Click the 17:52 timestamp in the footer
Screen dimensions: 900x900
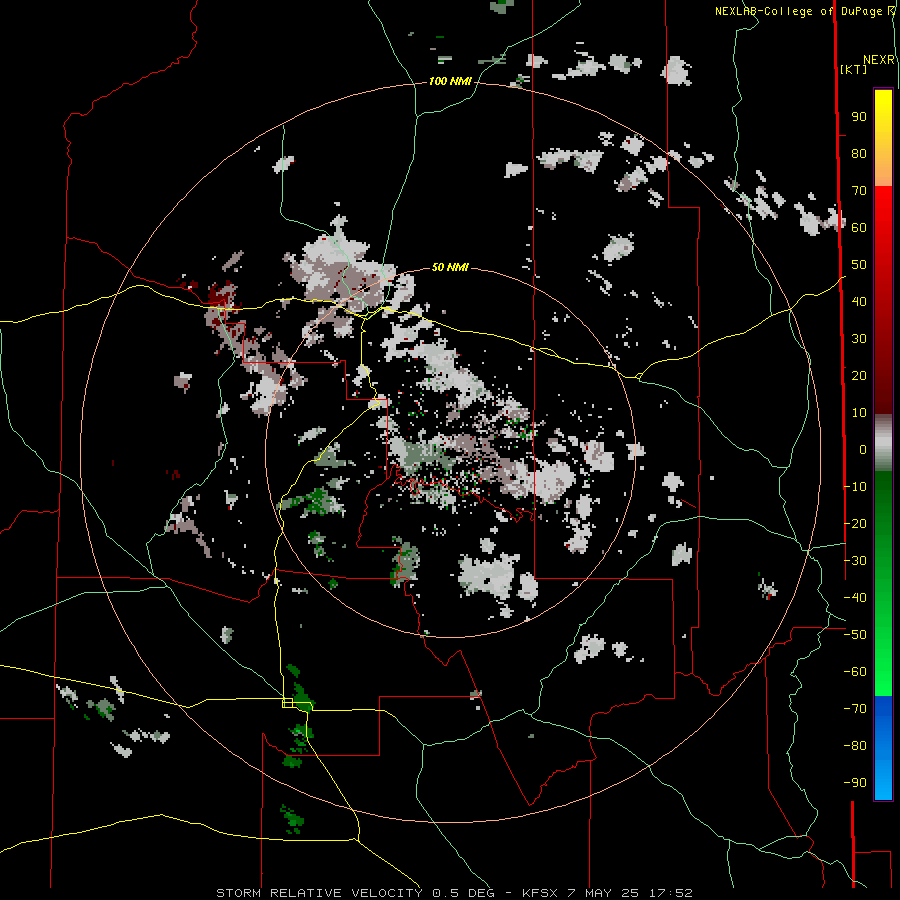coord(670,893)
